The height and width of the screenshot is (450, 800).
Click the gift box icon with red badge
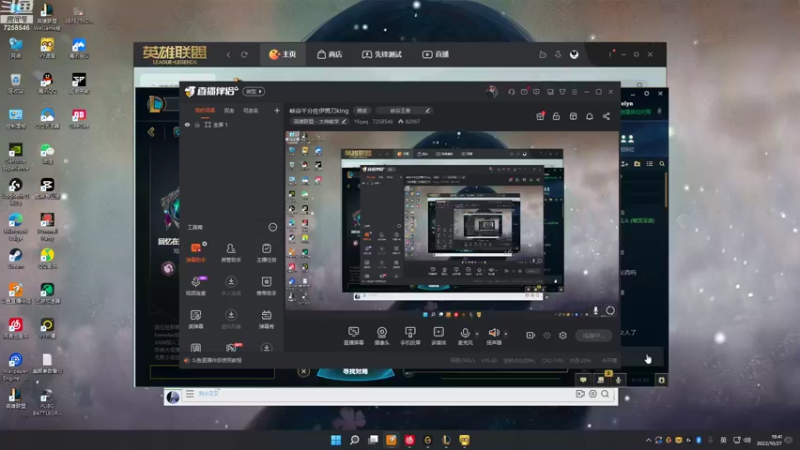pyautogui.click(x=540, y=116)
